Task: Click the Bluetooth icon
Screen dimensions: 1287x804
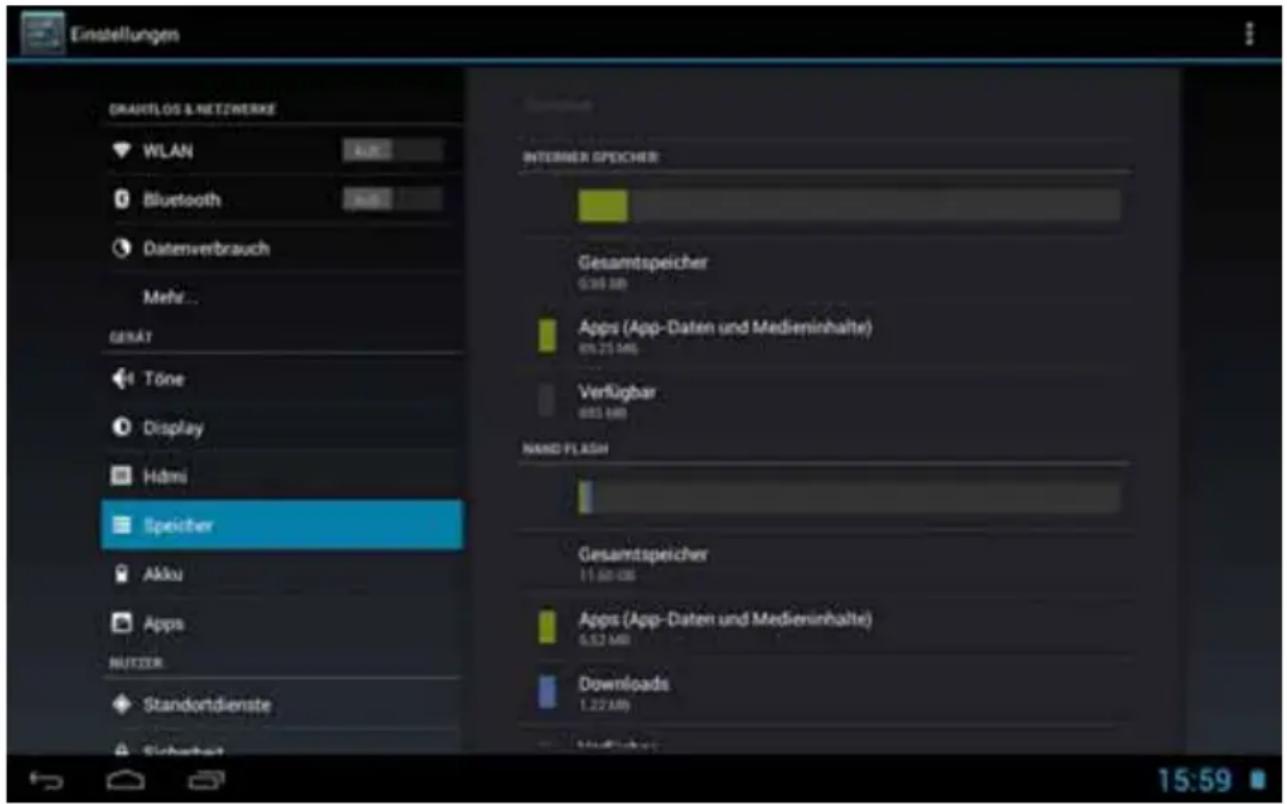Action: pyautogui.click(x=122, y=199)
